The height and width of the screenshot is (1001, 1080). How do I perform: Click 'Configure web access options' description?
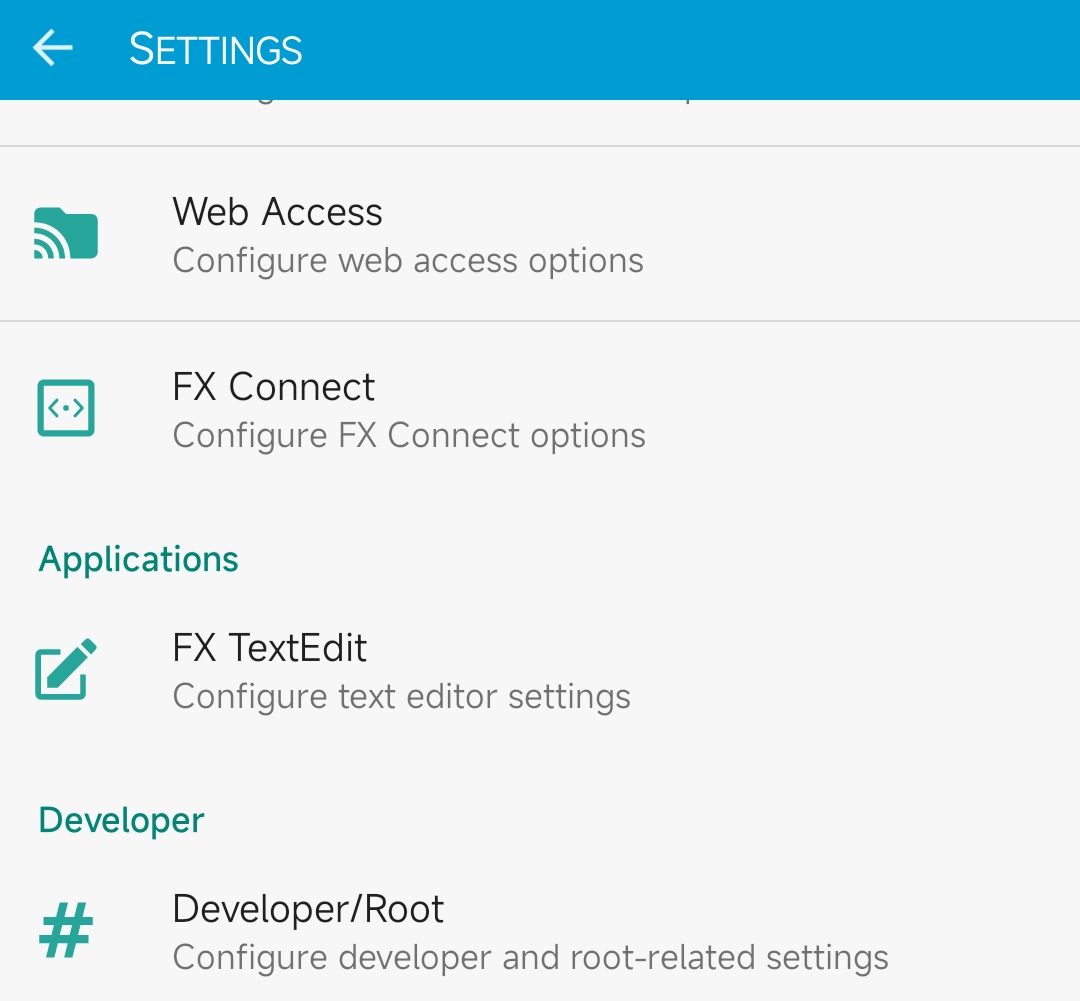(408, 261)
